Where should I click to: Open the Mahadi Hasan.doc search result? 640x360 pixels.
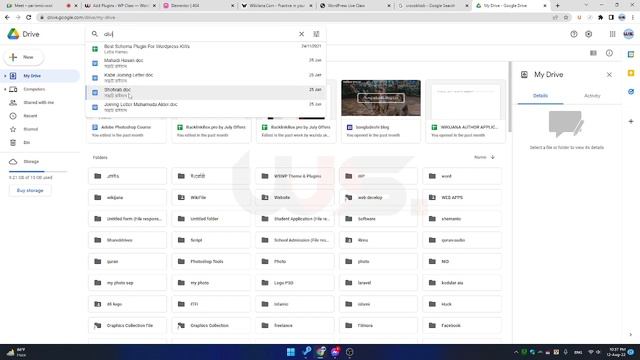coord(206,63)
